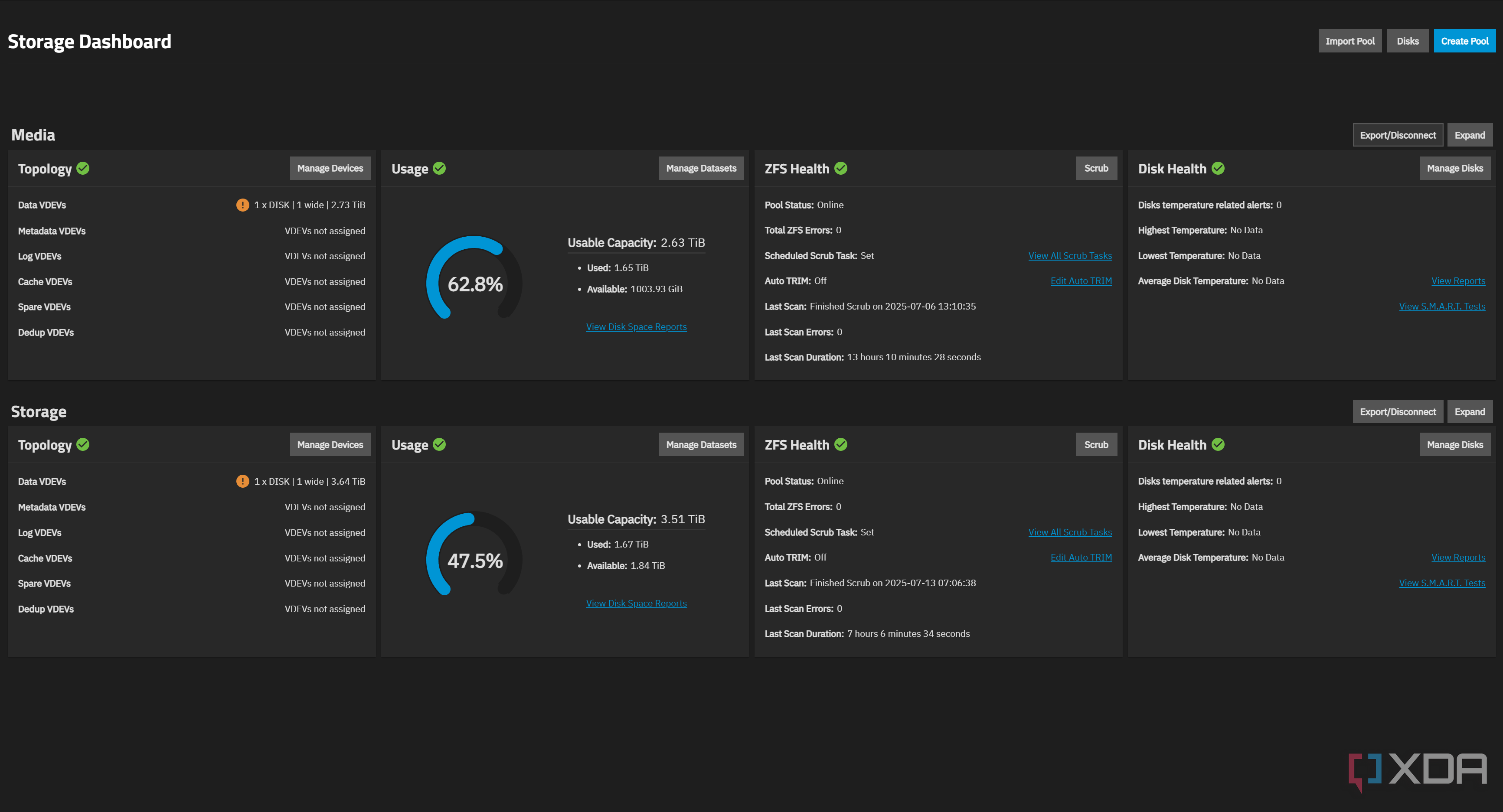The width and height of the screenshot is (1503, 812).
Task: Export/Disconnect the Storage pool
Action: 1398,412
